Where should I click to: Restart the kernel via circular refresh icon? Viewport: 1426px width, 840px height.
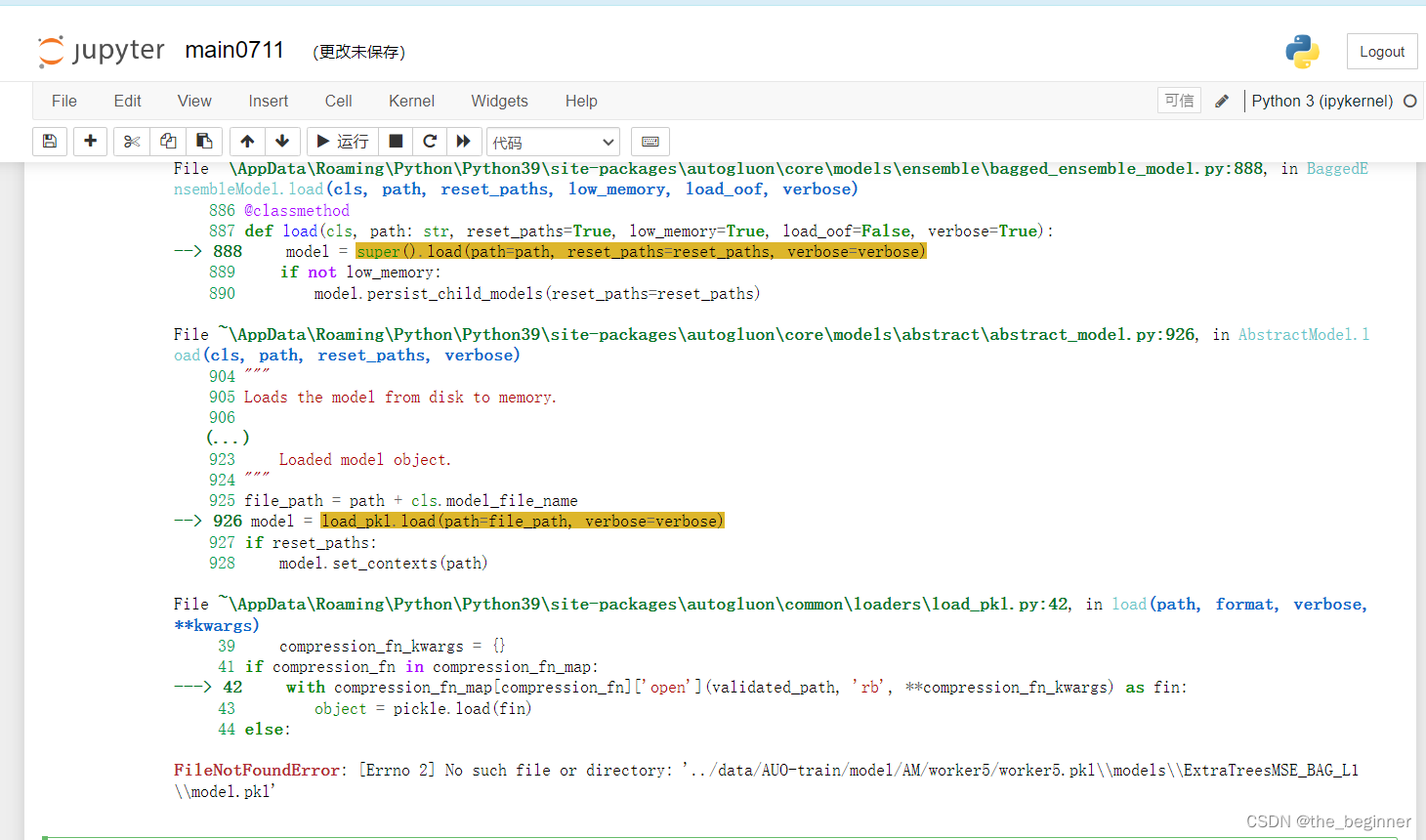pos(430,141)
